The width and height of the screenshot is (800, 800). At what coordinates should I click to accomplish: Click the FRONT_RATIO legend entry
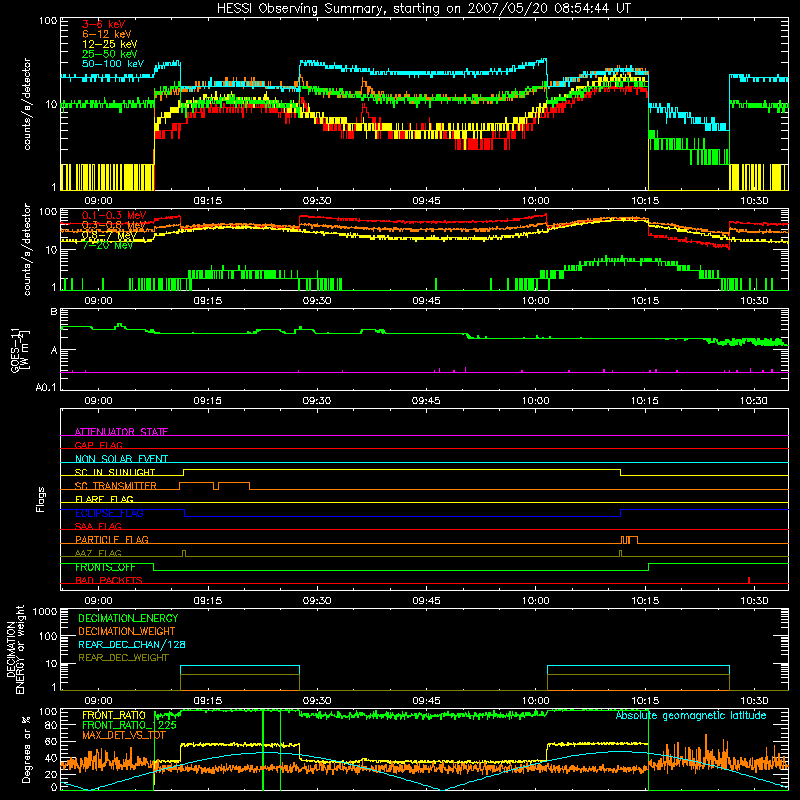pos(114,715)
